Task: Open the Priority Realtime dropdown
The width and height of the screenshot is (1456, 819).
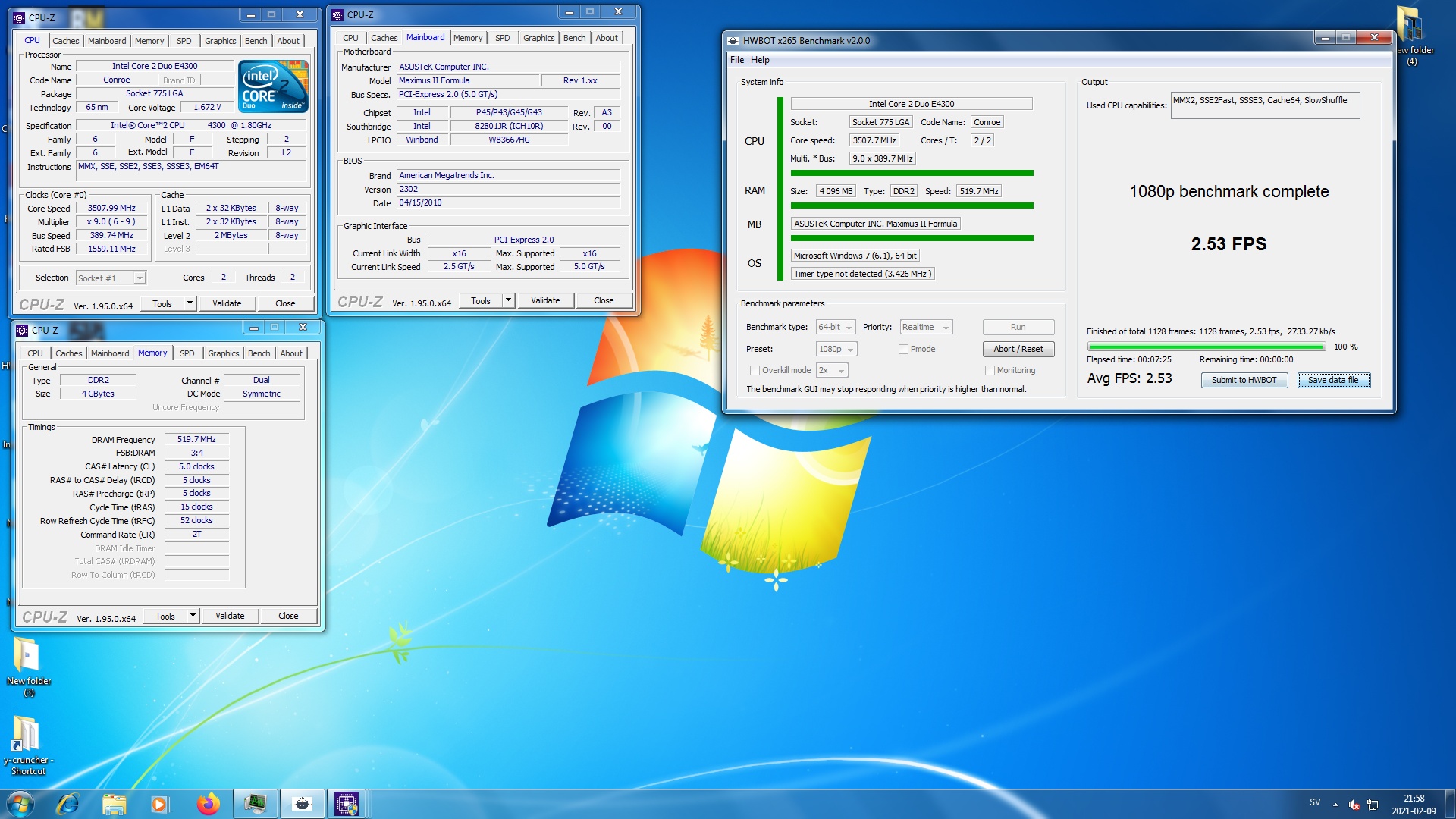Action: [x=926, y=328]
